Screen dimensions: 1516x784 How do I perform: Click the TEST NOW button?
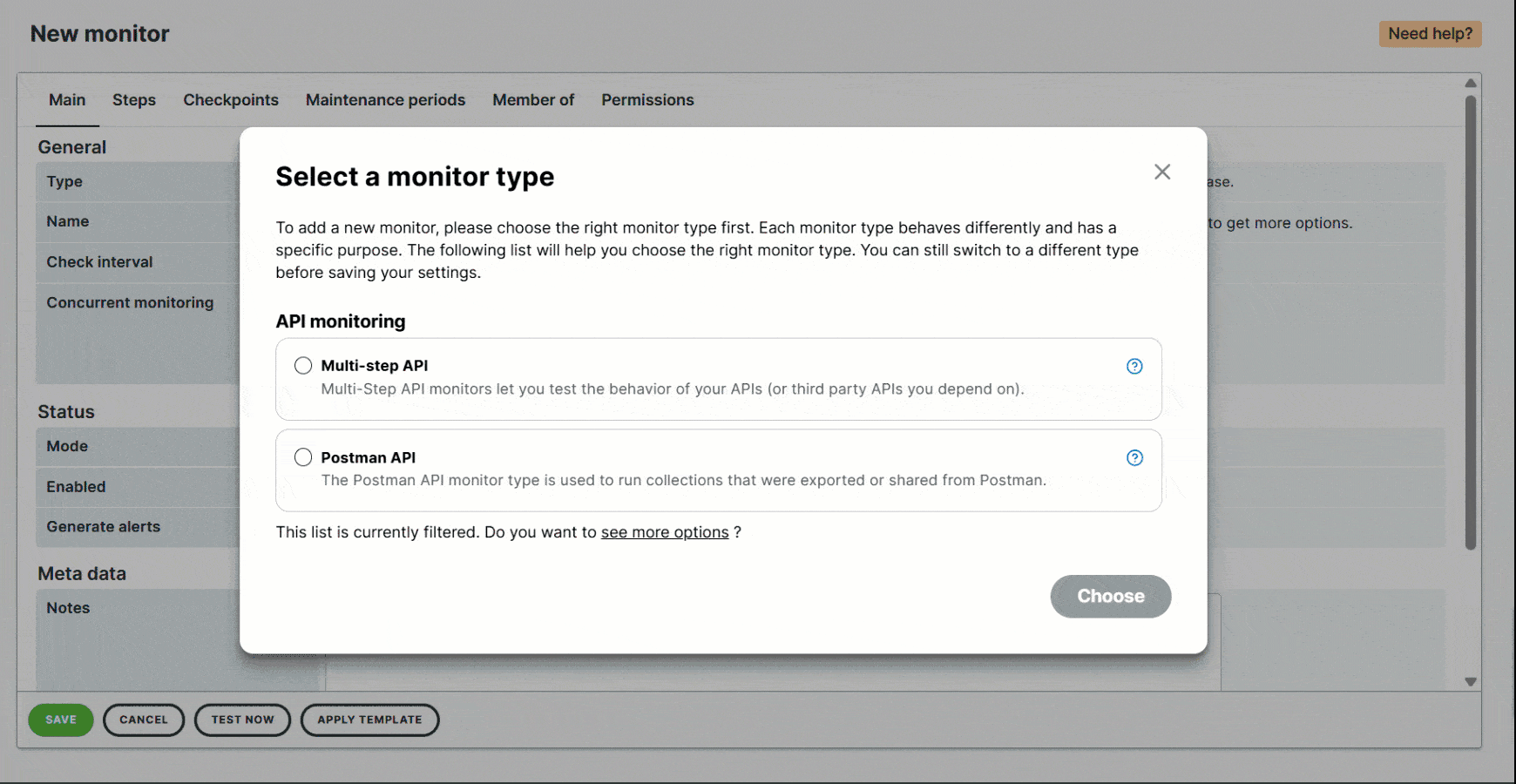[242, 720]
